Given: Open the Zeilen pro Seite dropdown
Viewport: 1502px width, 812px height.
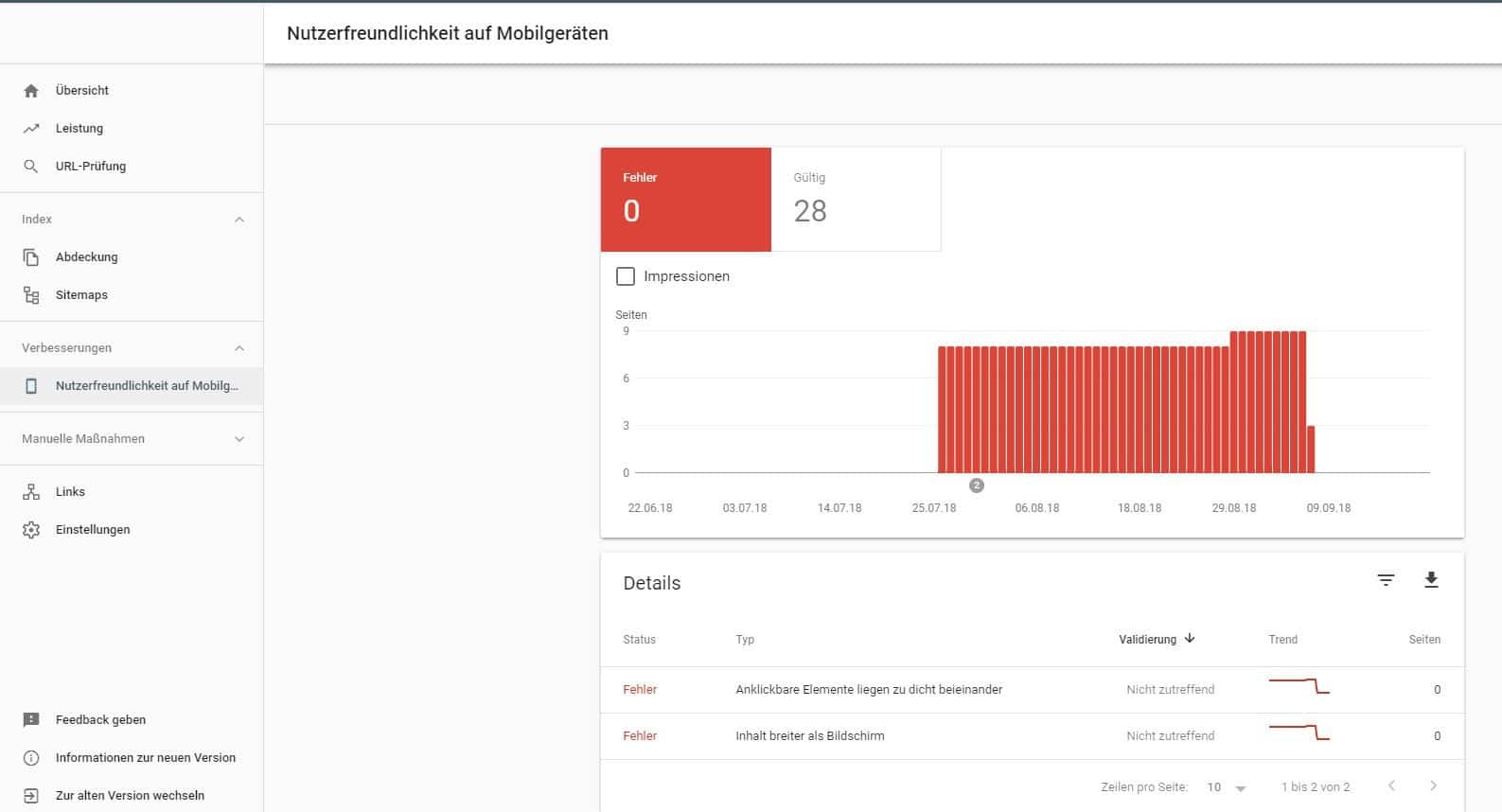Looking at the screenshot, I should tap(1227, 787).
